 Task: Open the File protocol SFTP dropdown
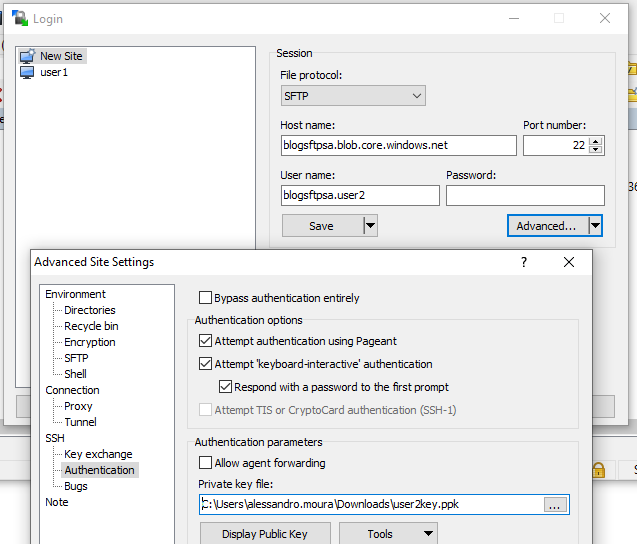click(x=353, y=96)
